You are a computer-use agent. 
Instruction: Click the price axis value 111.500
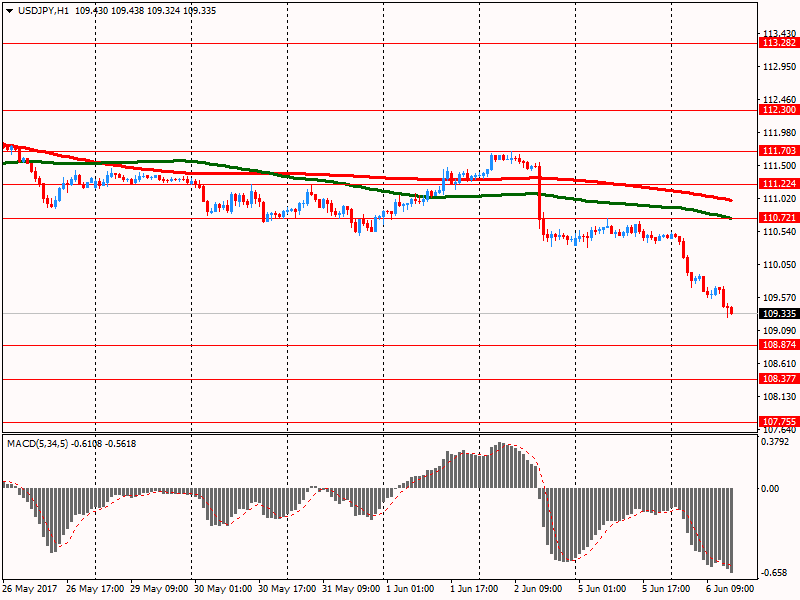(x=779, y=166)
